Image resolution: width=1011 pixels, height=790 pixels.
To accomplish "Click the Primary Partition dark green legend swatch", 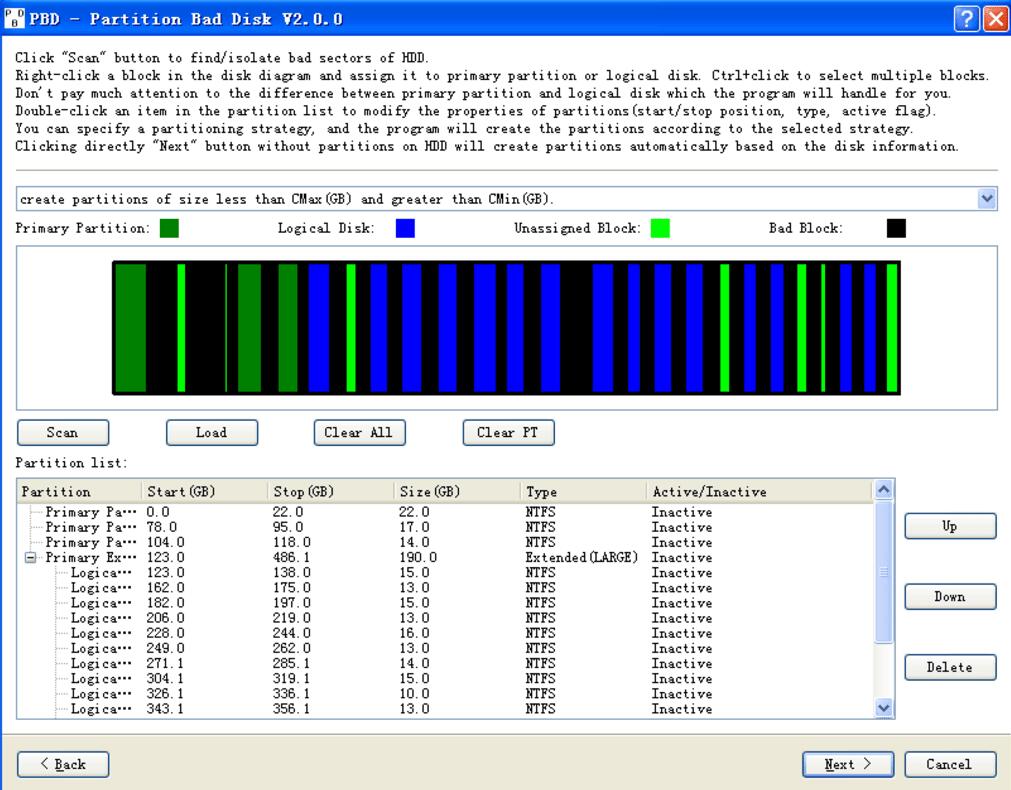I will [x=170, y=228].
